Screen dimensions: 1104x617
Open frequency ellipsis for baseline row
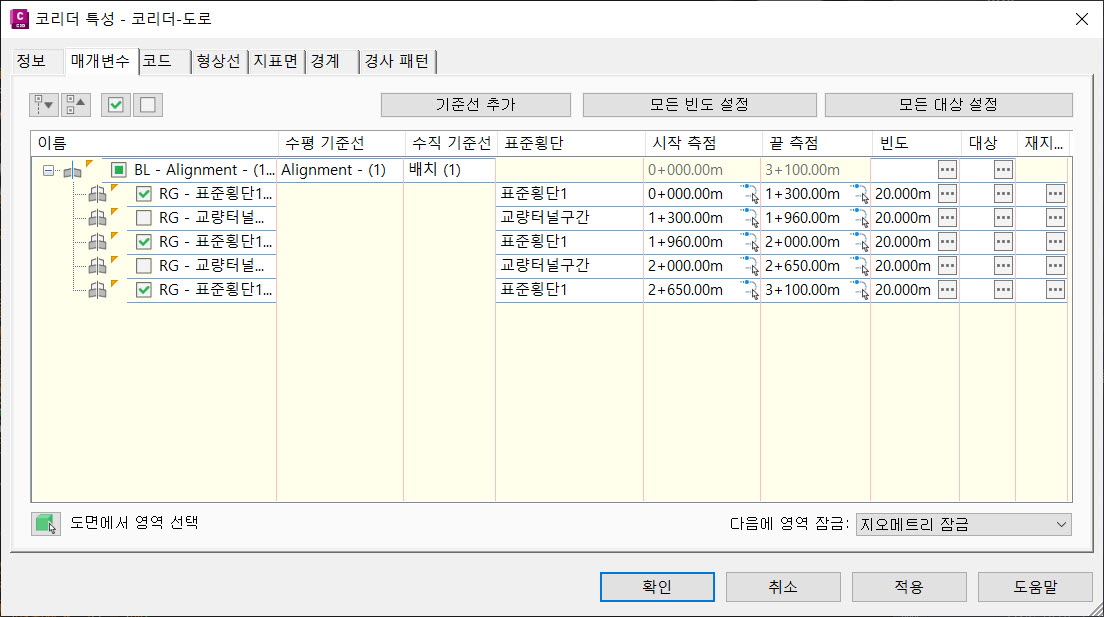(948, 170)
